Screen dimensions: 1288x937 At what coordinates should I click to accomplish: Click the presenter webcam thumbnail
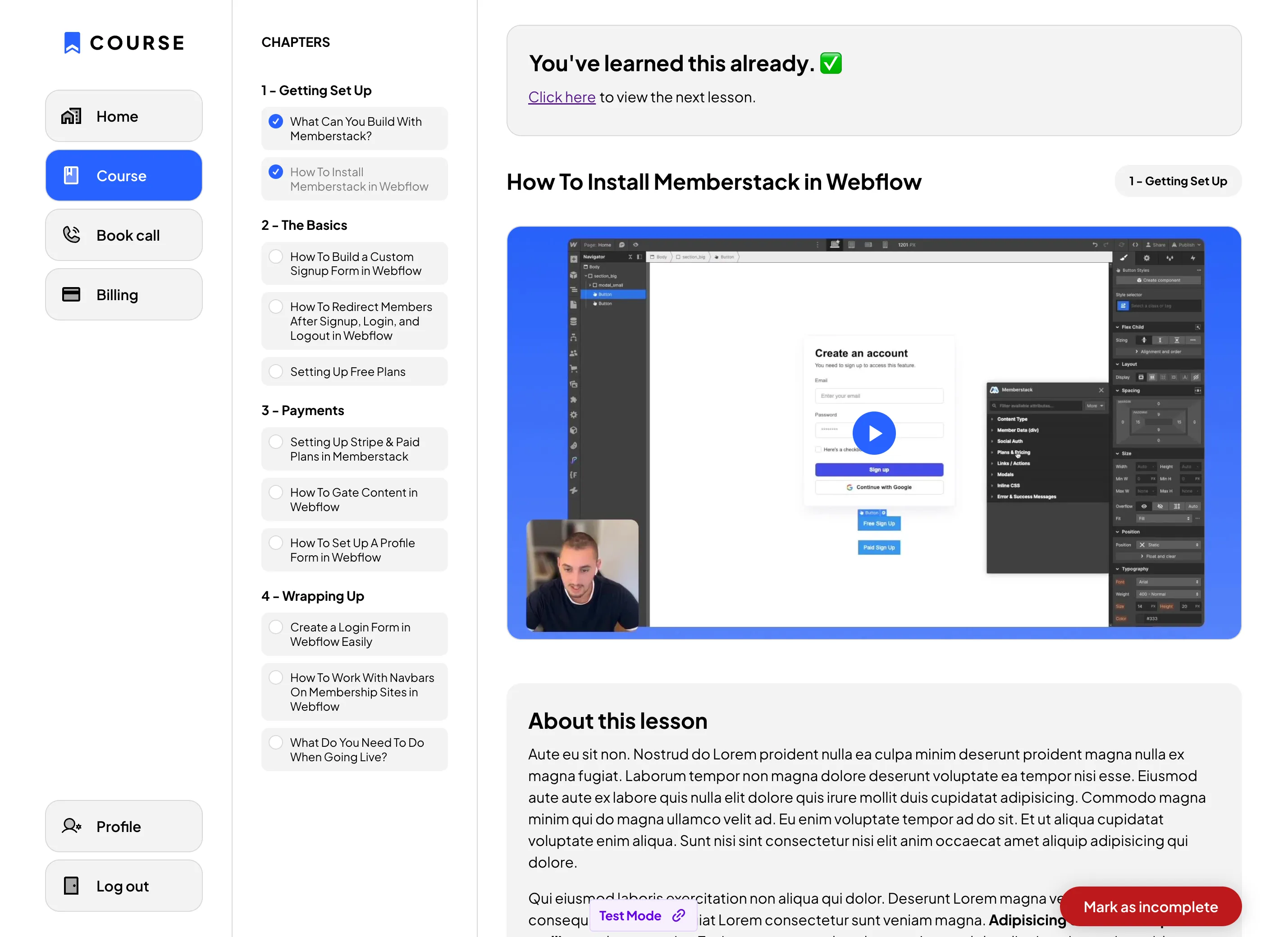coord(583,575)
